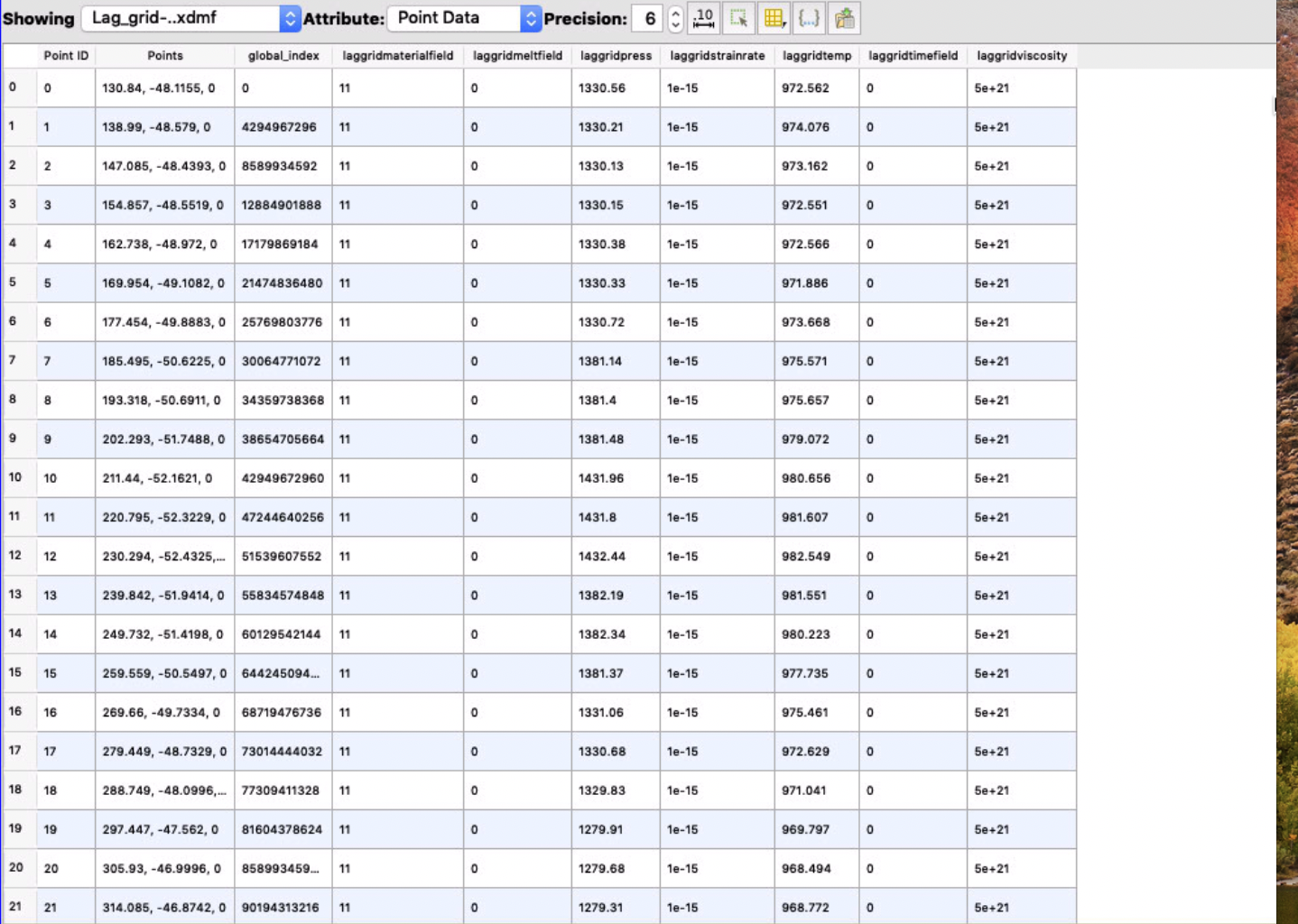Toggle field data formatting with the braces icon
The height and width of the screenshot is (924, 1298).
coord(809,17)
